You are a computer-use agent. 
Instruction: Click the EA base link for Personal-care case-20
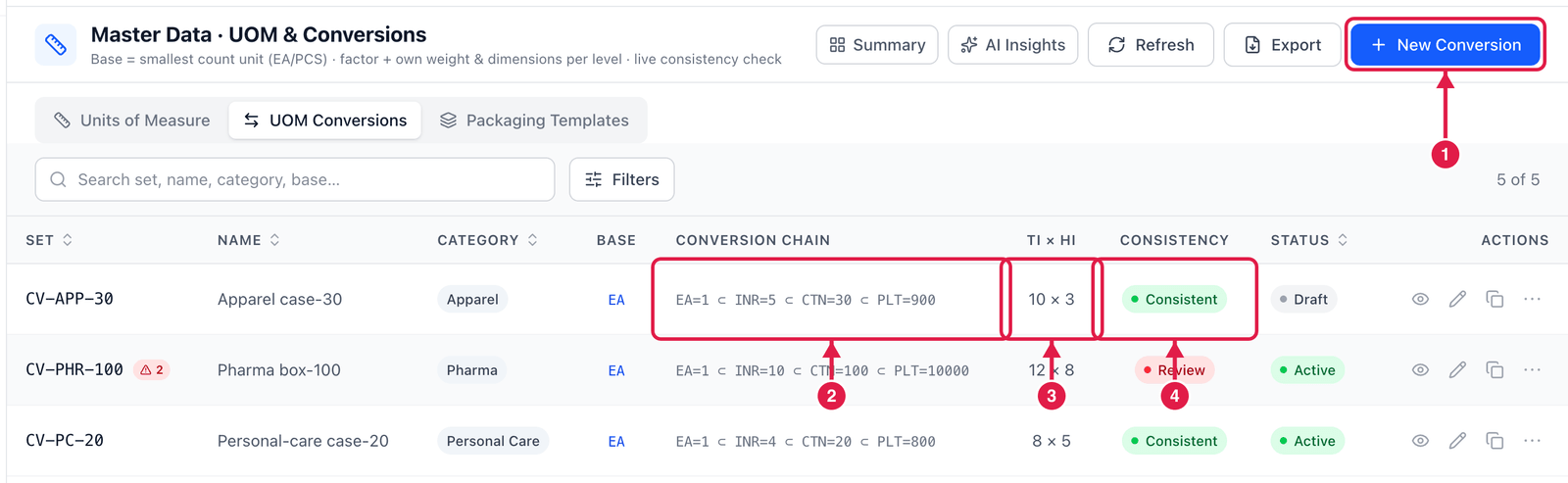pos(616,442)
